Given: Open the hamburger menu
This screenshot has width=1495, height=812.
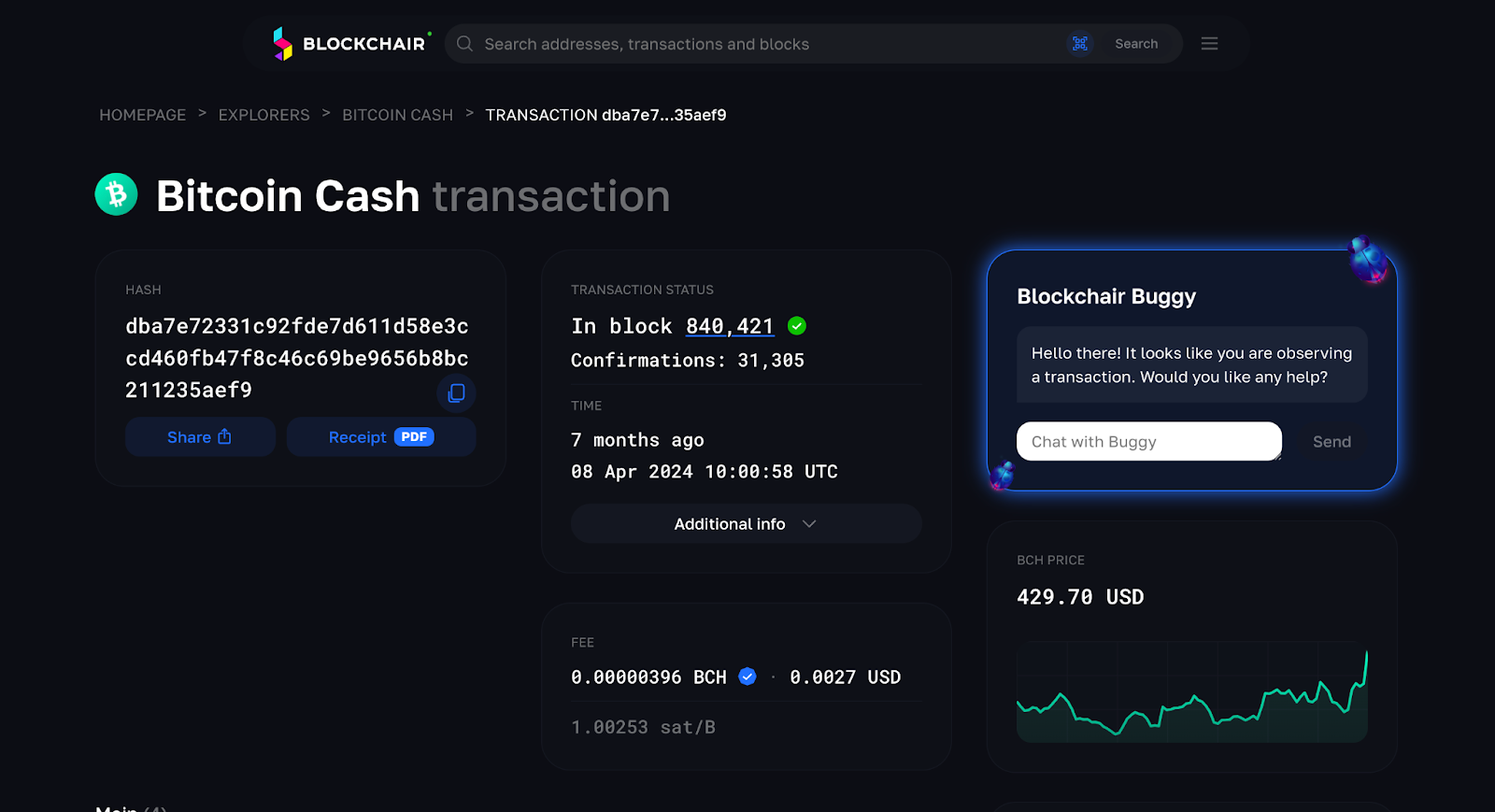Looking at the screenshot, I should (1209, 44).
